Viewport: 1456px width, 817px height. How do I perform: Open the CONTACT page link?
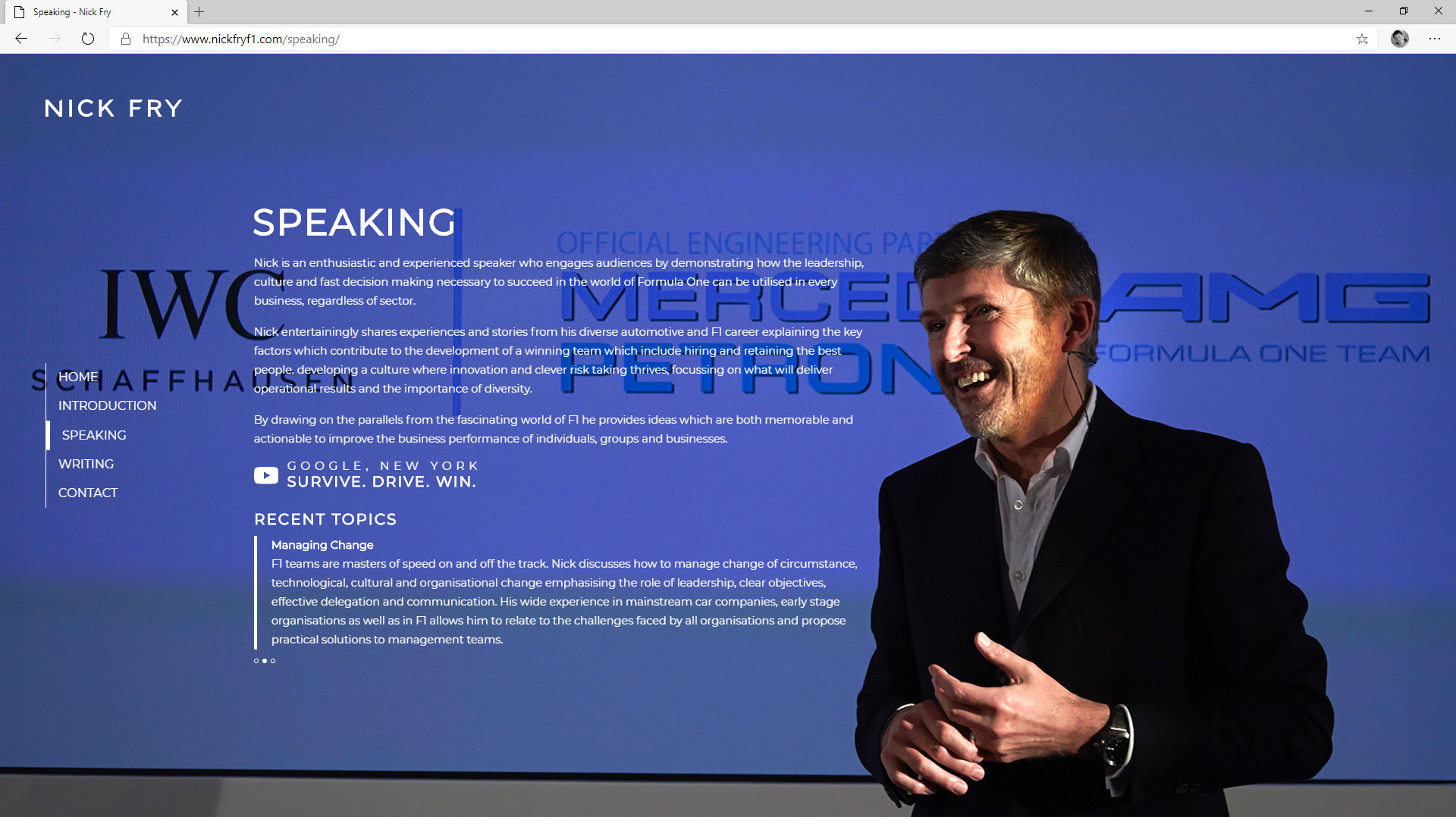(88, 493)
